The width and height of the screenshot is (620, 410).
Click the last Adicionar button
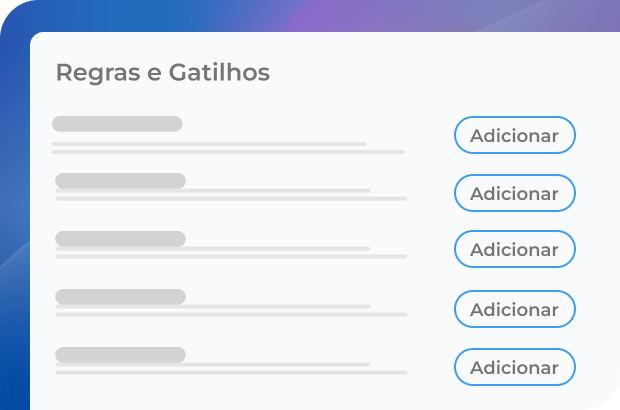(x=514, y=367)
